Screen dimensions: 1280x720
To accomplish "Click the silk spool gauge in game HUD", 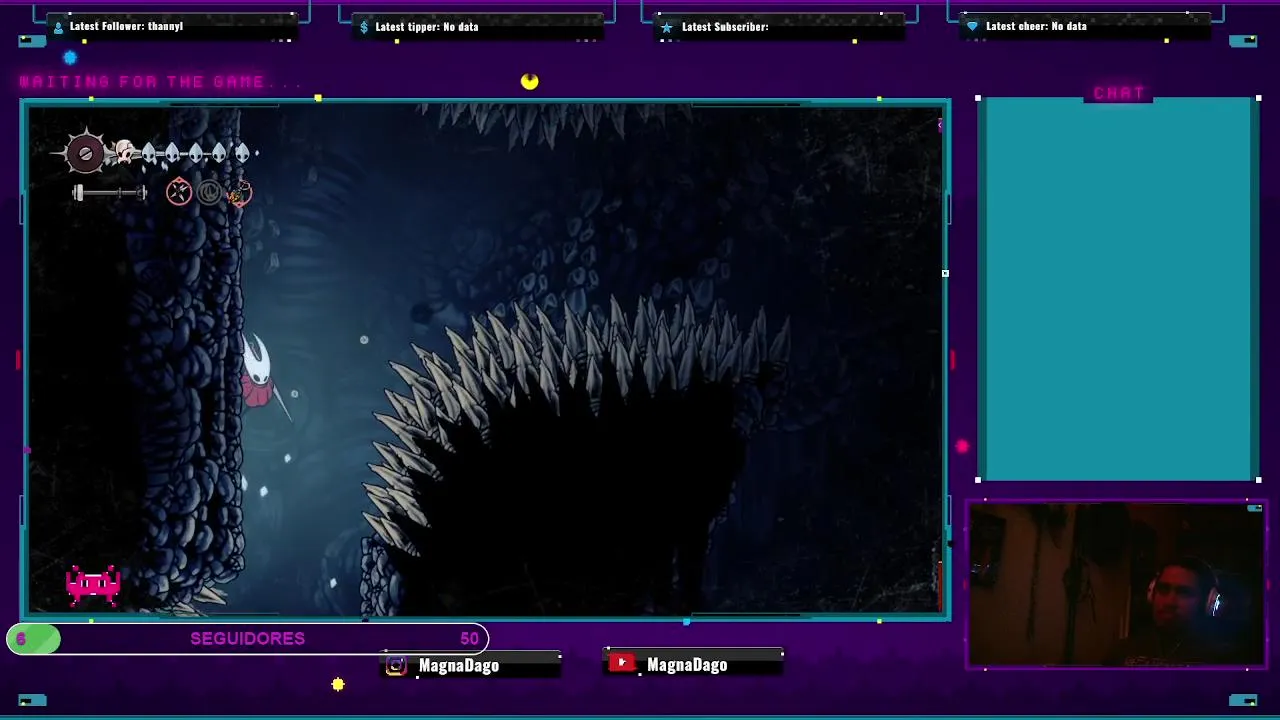I will pos(85,153).
